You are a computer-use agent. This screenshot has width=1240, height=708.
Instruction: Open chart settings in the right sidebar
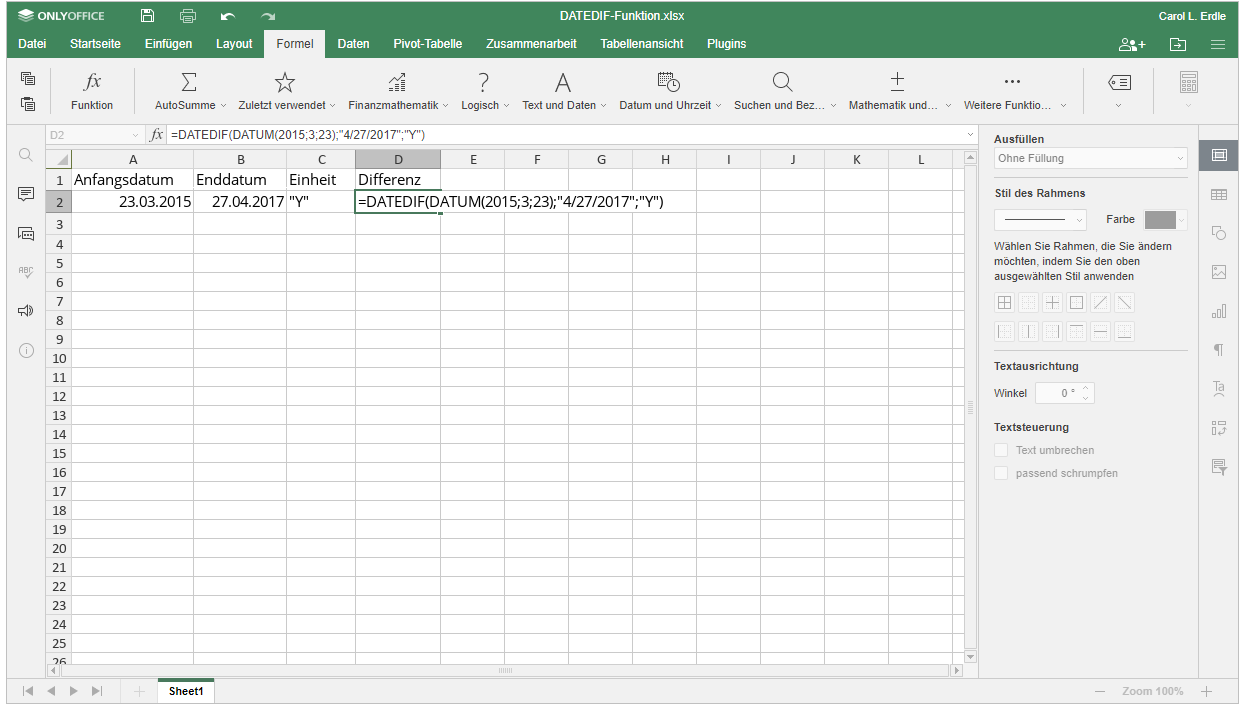(1218, 311)
